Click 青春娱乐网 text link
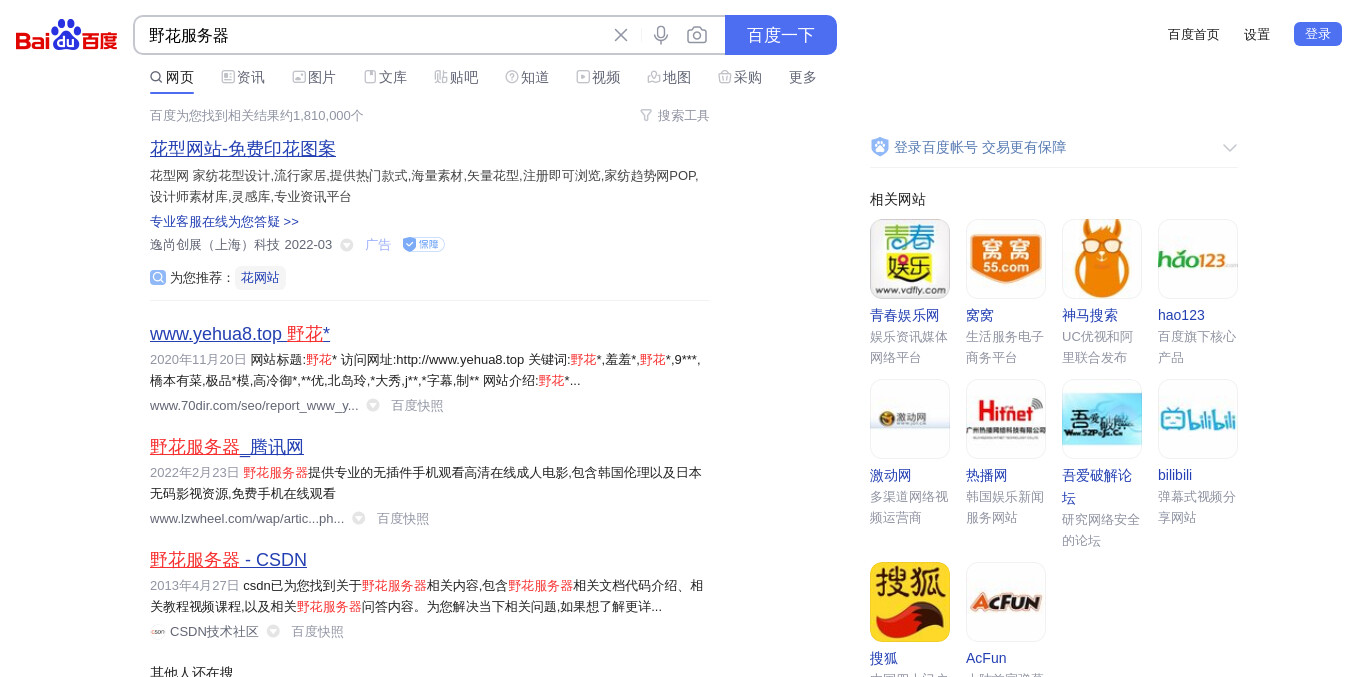This screenshot has width=1366, height=677. pyautogui.click(x=905, y=315)
